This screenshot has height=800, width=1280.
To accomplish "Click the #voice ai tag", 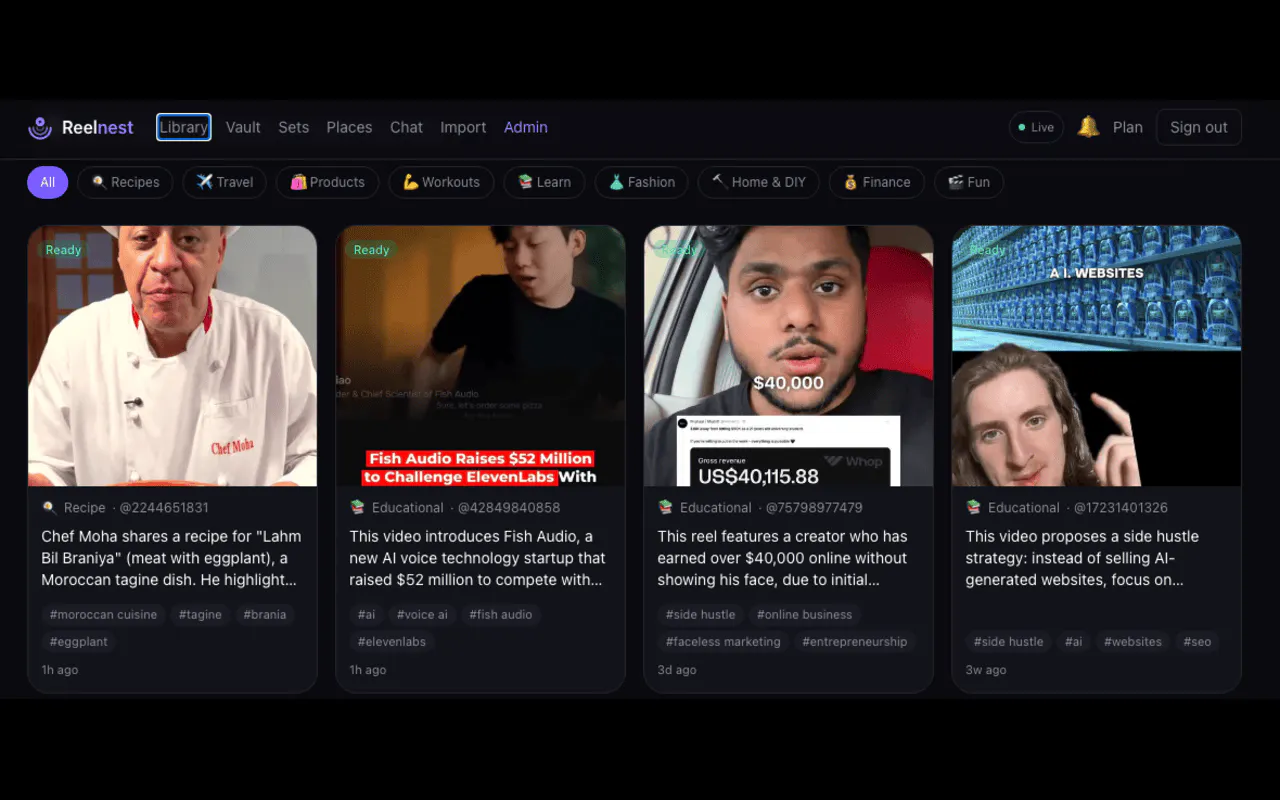I will coord(422,615).
